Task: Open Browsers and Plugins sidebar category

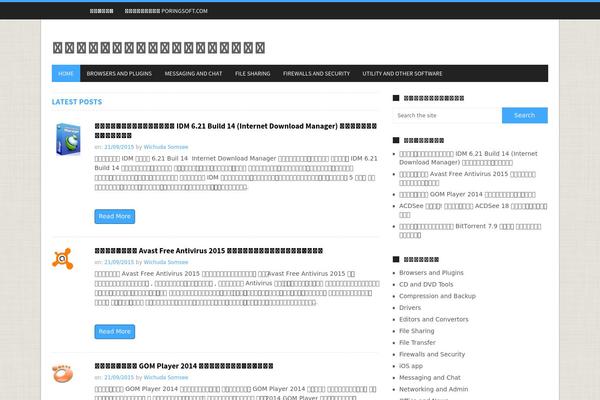Action: tap(431, 273)
